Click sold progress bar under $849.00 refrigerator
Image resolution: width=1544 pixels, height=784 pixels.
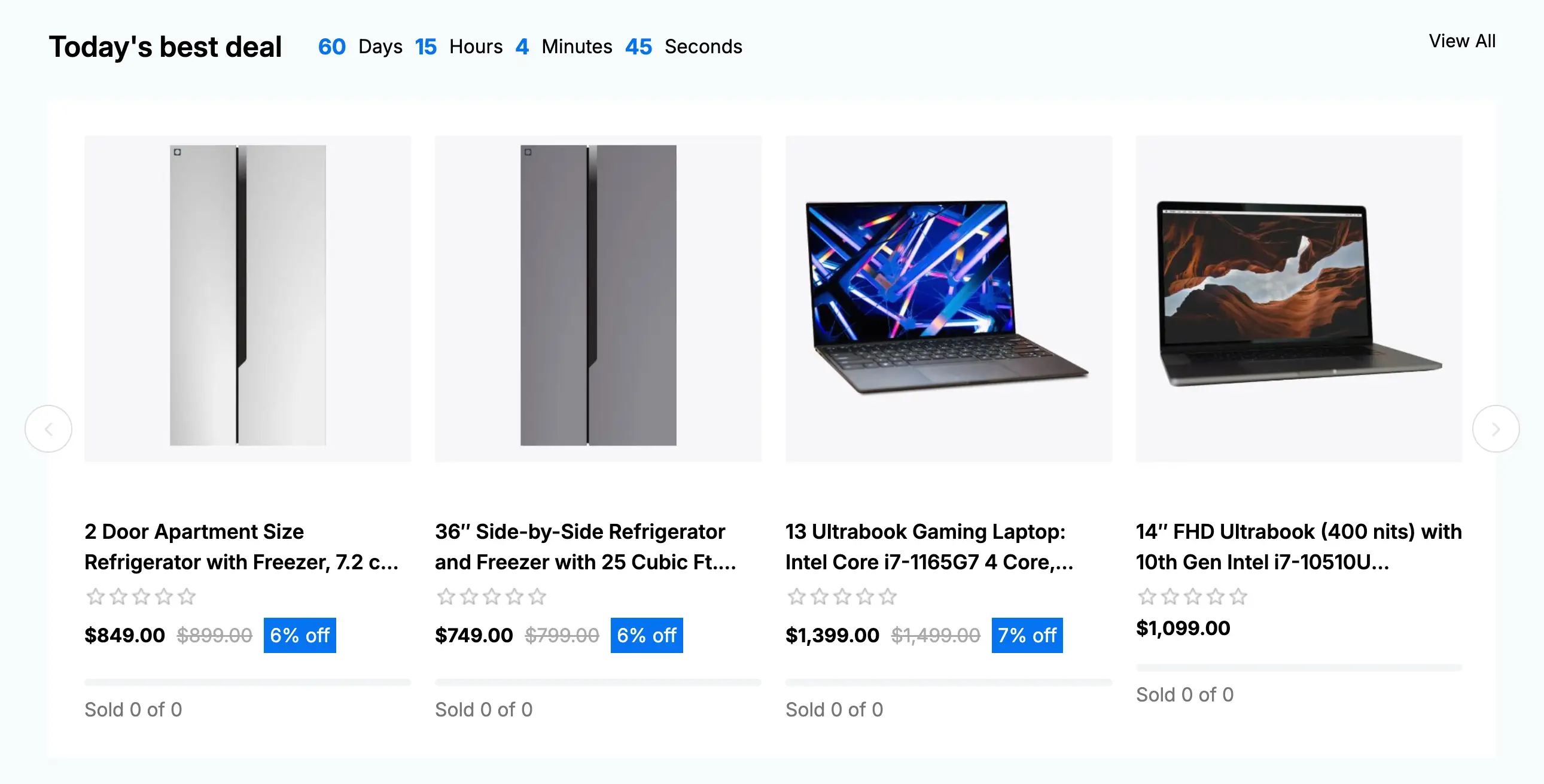click(x=248, y=682)
